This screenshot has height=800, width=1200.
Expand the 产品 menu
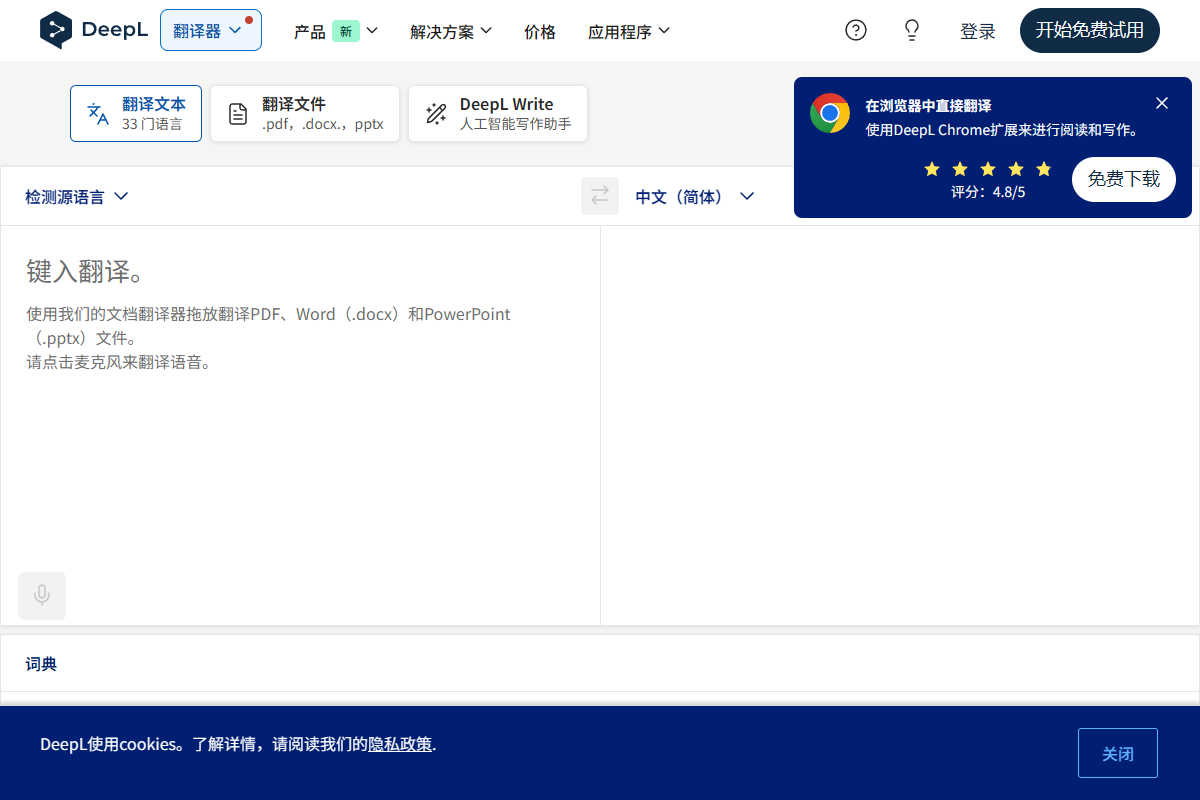pyautogui.click(x=336, y=31)
